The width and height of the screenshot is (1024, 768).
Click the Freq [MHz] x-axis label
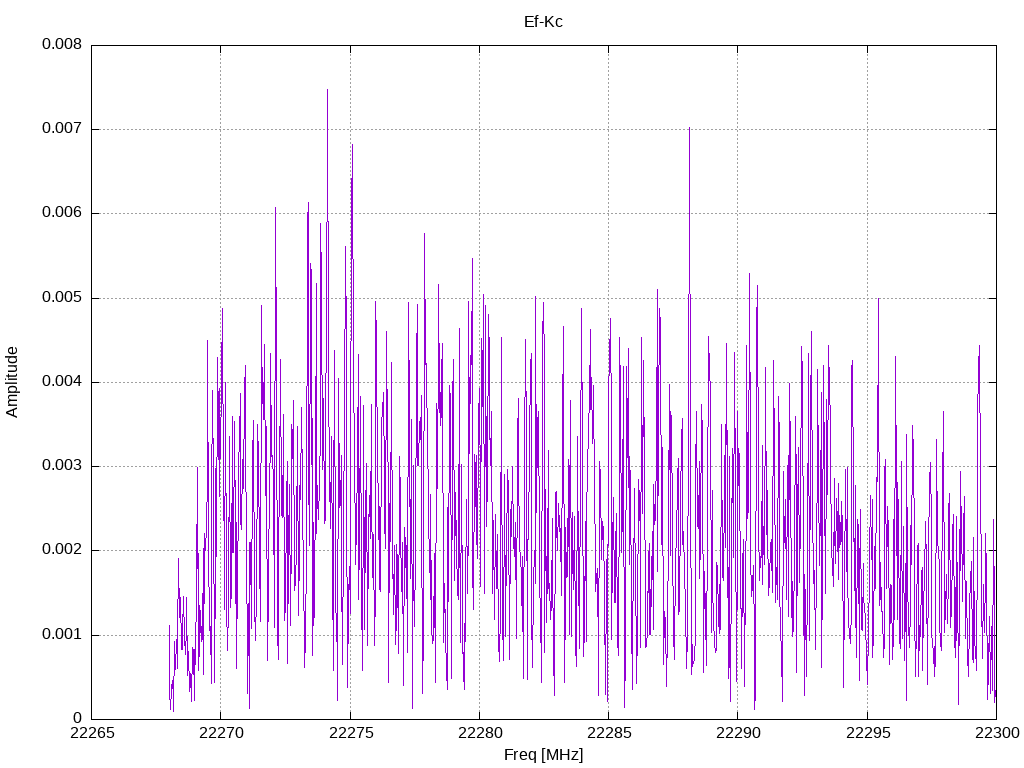pos(543,754)
